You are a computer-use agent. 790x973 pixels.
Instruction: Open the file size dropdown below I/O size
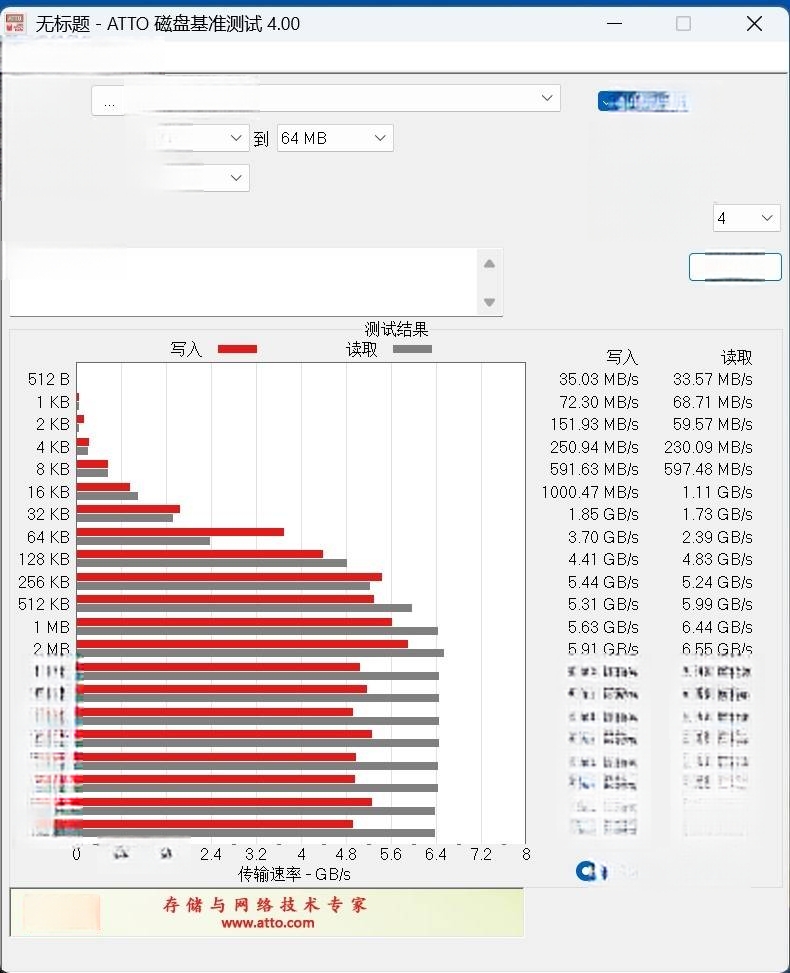click(x=236, y=177)
